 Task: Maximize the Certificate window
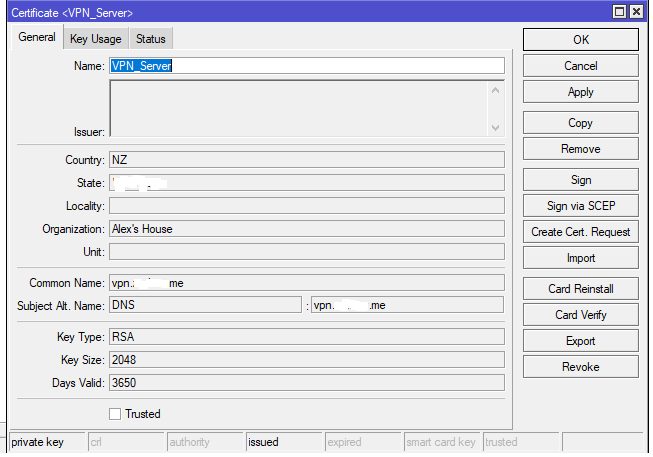pos(619,12)
